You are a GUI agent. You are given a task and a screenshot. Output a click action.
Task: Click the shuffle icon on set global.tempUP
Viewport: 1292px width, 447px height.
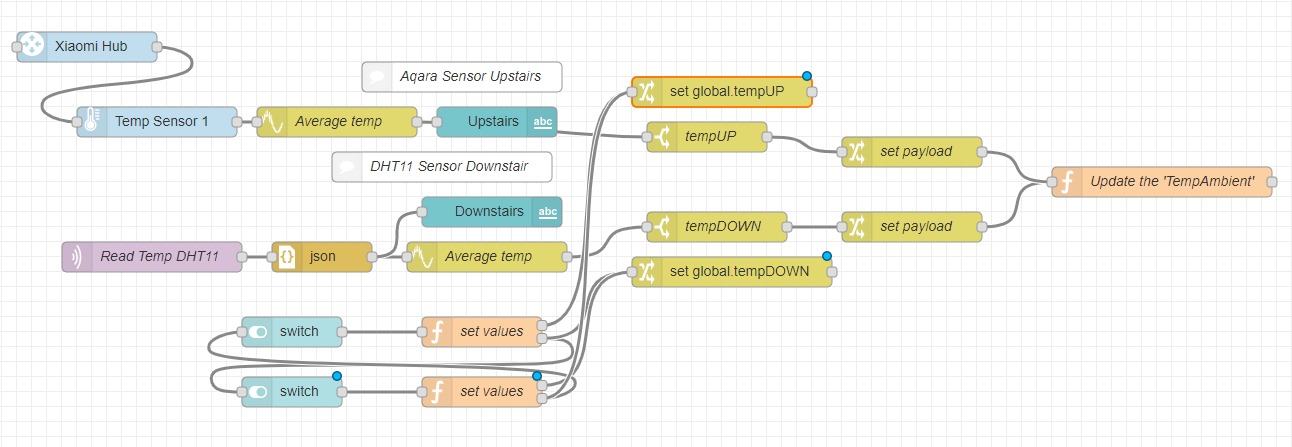646,92
